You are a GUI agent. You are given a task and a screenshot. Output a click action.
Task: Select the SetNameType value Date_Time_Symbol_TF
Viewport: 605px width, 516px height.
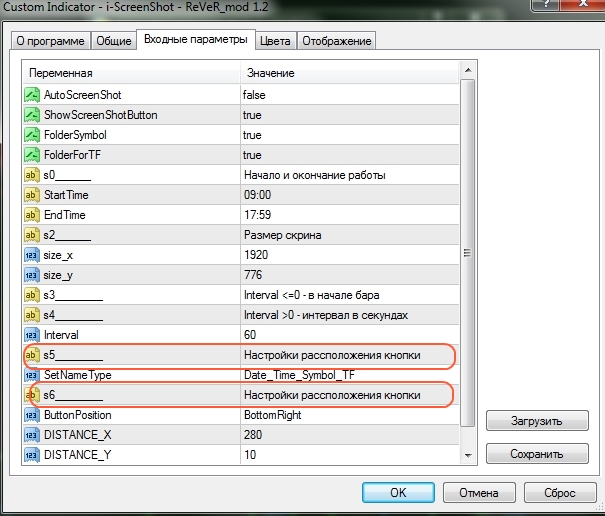299,375
